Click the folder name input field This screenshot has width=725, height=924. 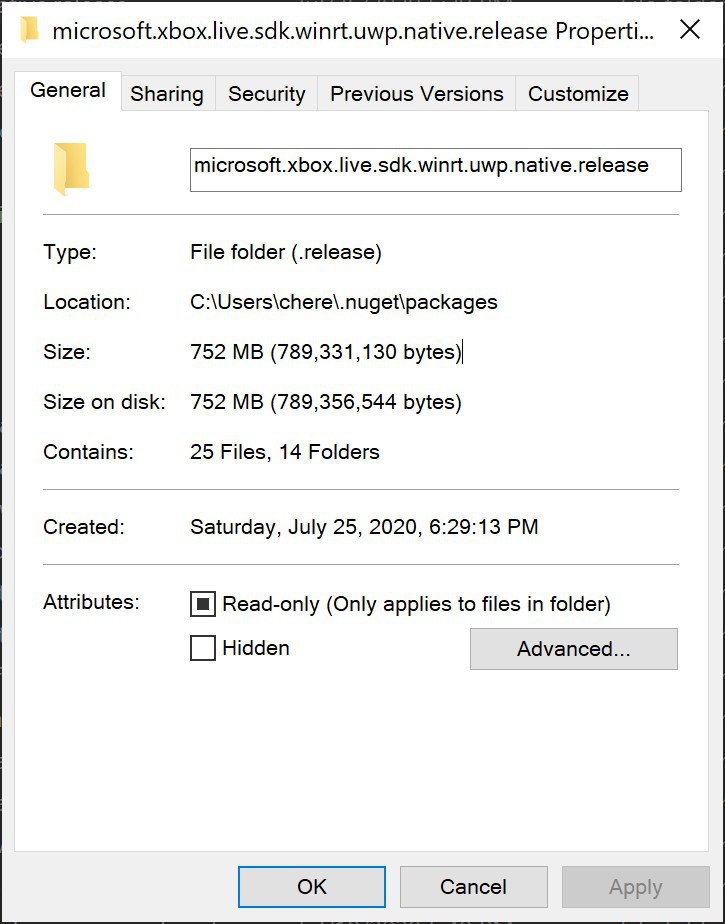point(436,170)
